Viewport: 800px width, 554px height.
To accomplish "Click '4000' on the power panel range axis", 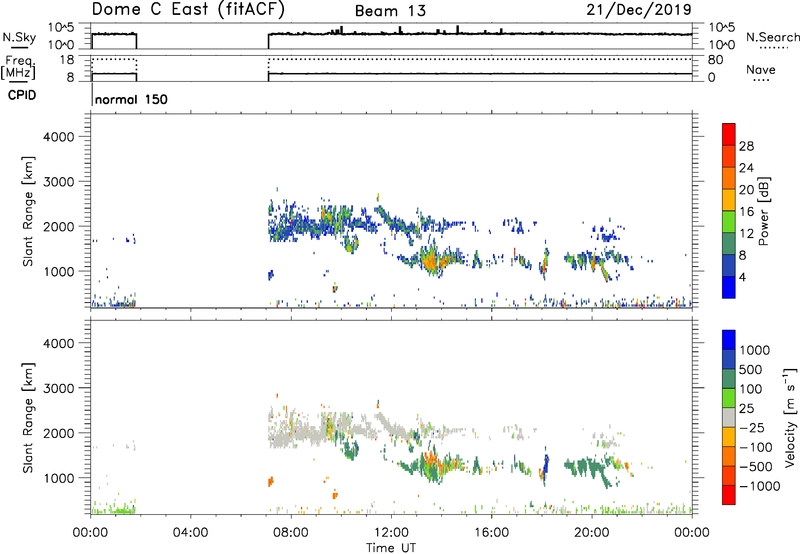I will (59, 137).
